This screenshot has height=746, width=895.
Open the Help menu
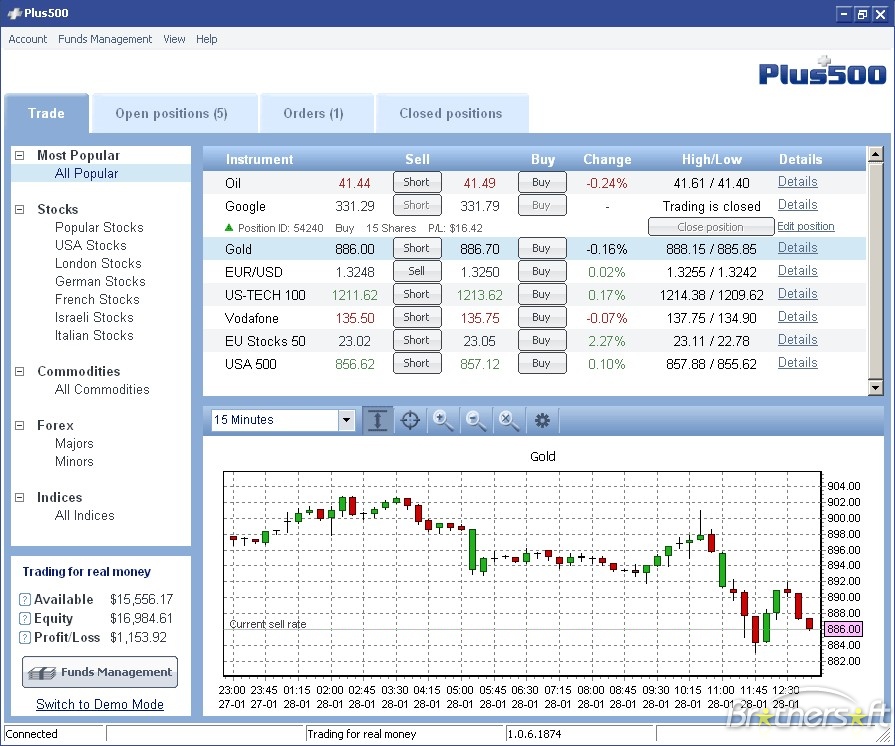click(x=207, y=39)
